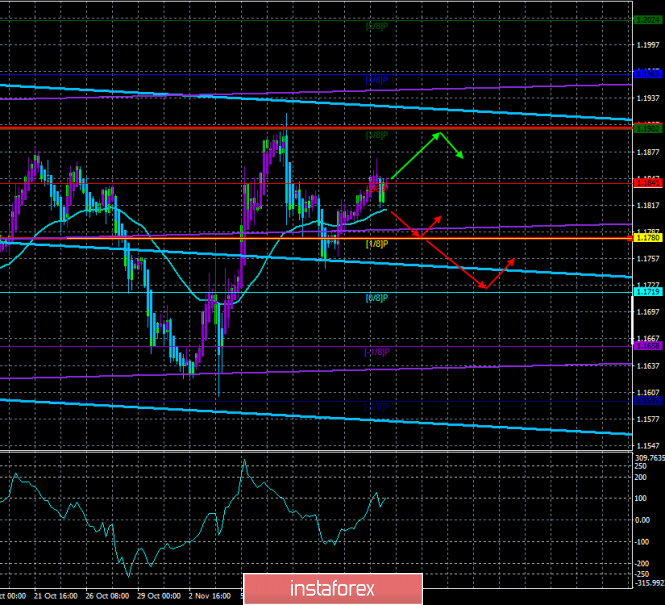
Task: Select the yellow 1.1780 price level tag
Action: 648,238
